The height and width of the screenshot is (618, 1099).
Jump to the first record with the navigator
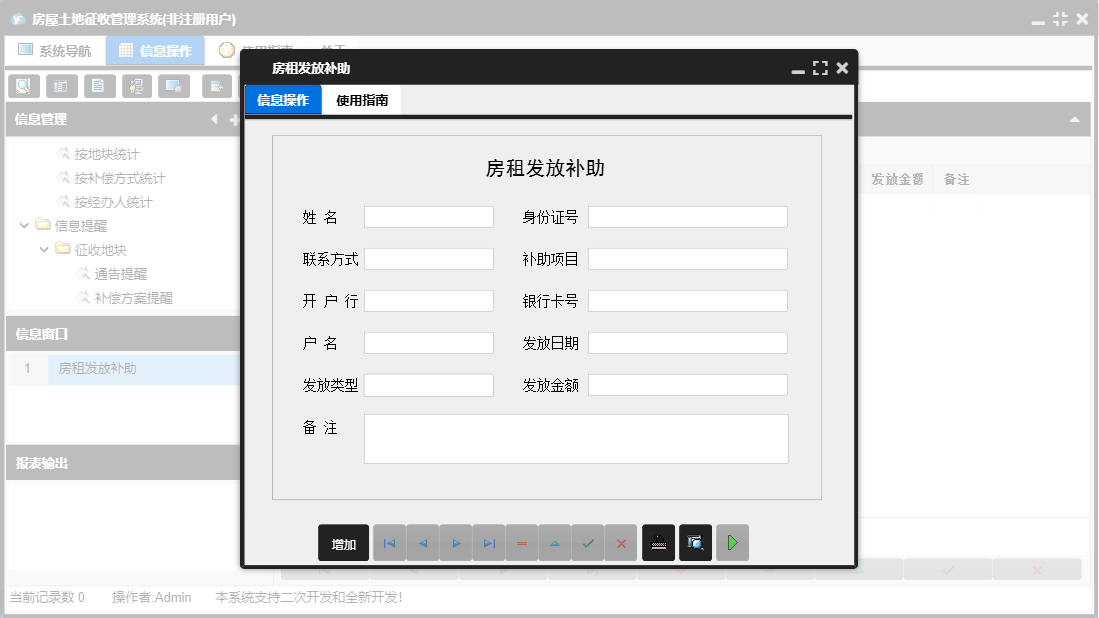(389, 542)
